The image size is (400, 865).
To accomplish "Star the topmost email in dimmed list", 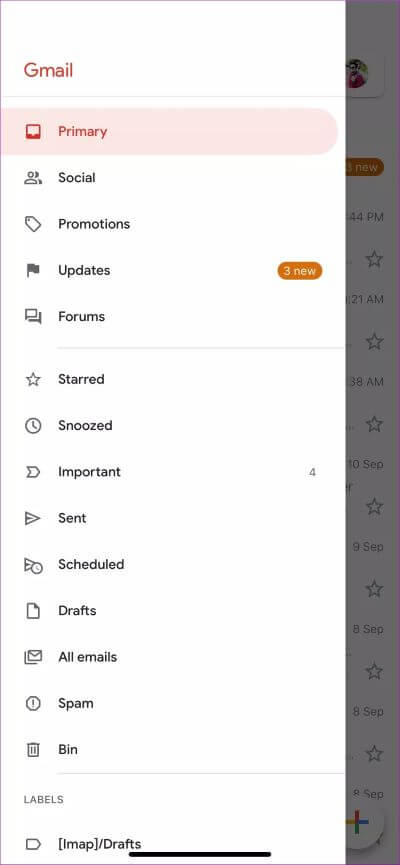I will pyautogui.click(x=375, y=259).
